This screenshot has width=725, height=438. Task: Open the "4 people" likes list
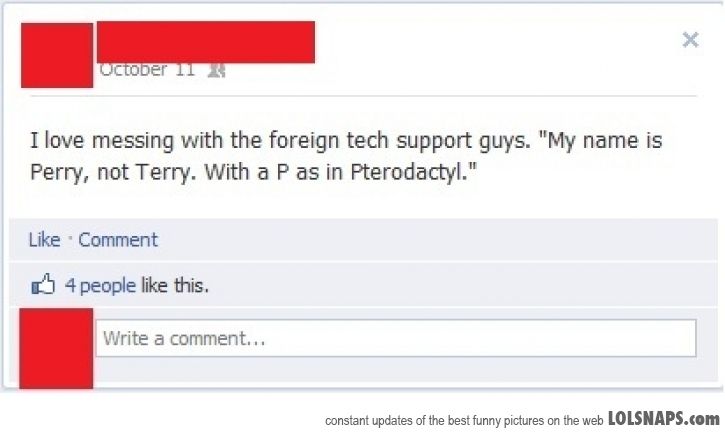click(x=100, y=285)
